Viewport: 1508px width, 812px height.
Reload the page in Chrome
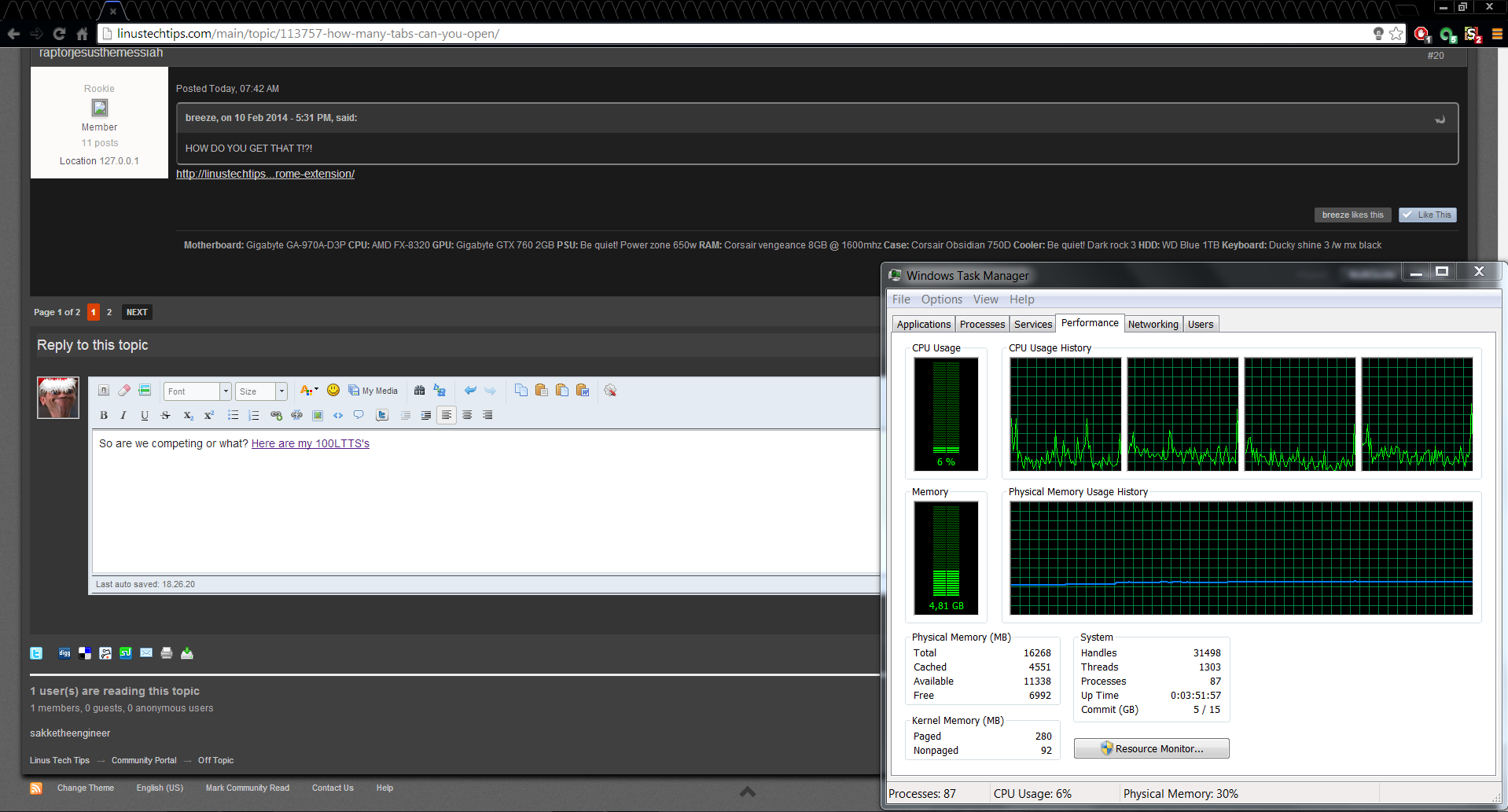(59, 34)
